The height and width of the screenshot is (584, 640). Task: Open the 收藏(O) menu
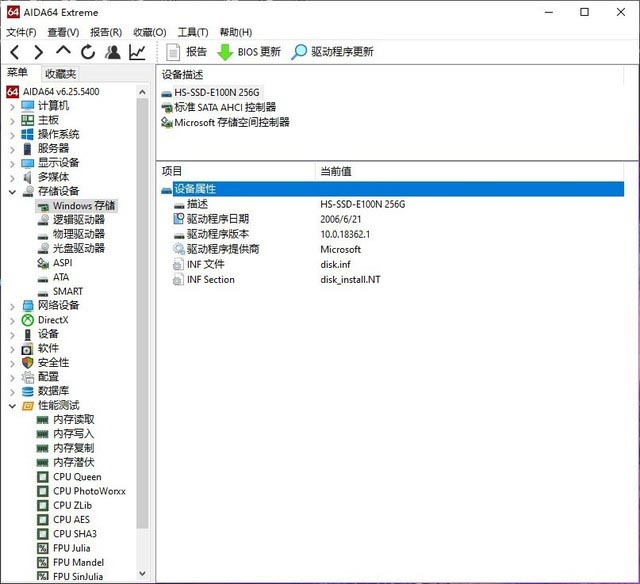tap(150, 32)
